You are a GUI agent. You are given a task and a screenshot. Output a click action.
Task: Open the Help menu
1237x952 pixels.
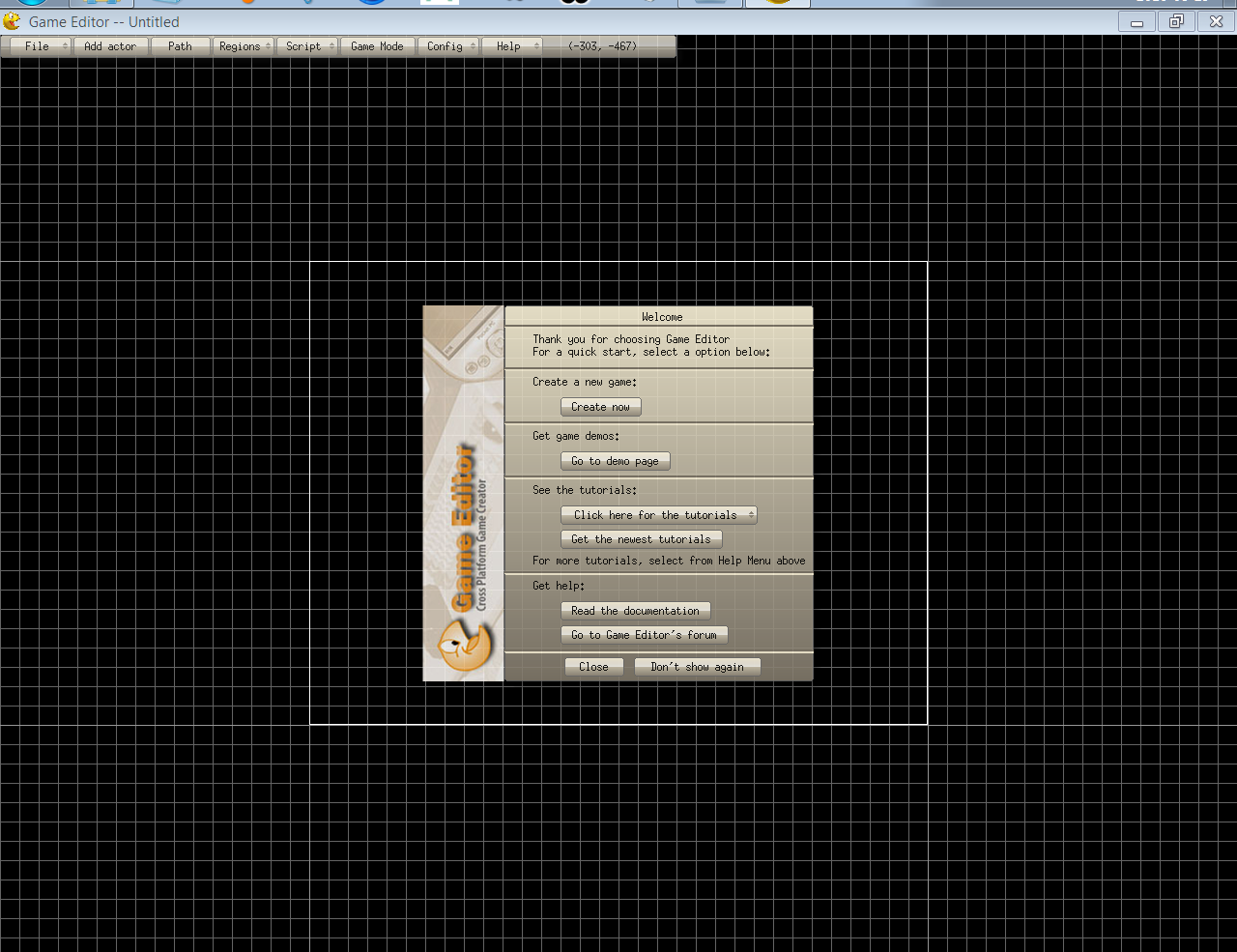[x=512, y=46]
